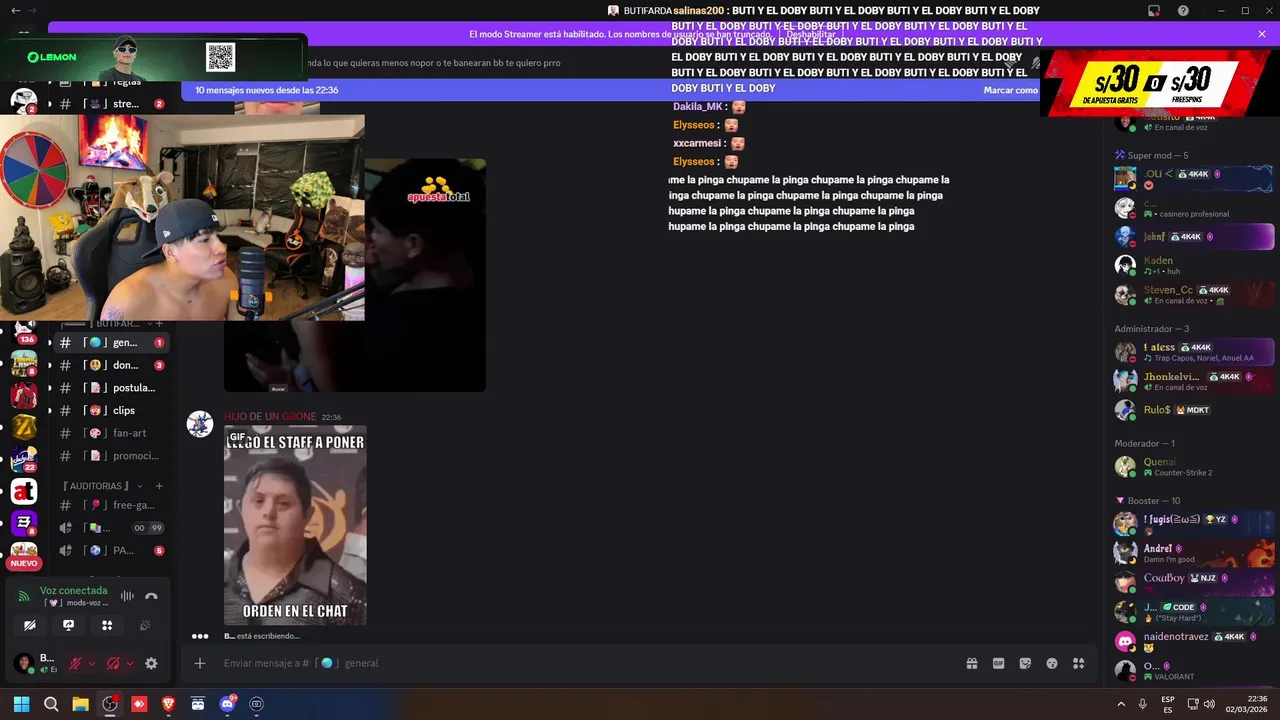Open HIJO DE UN GRONE's avatar

[x=200, y=424]
